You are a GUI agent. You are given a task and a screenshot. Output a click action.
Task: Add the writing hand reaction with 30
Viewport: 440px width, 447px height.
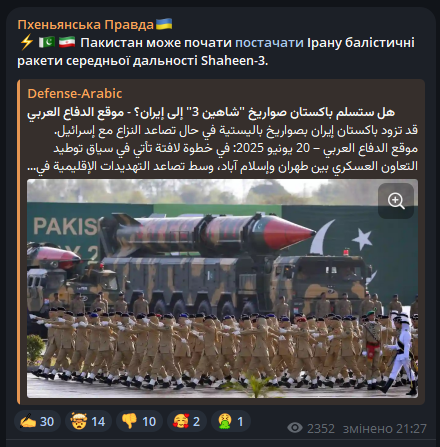click(x=37, y=421)
